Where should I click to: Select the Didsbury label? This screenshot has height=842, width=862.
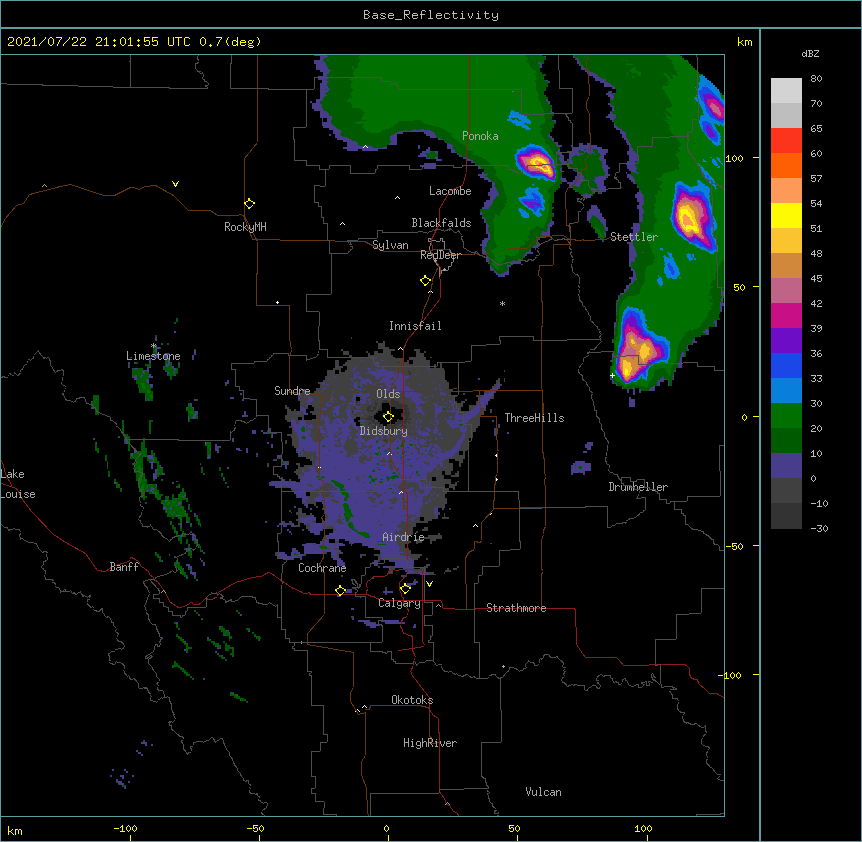tap(384, 431)
